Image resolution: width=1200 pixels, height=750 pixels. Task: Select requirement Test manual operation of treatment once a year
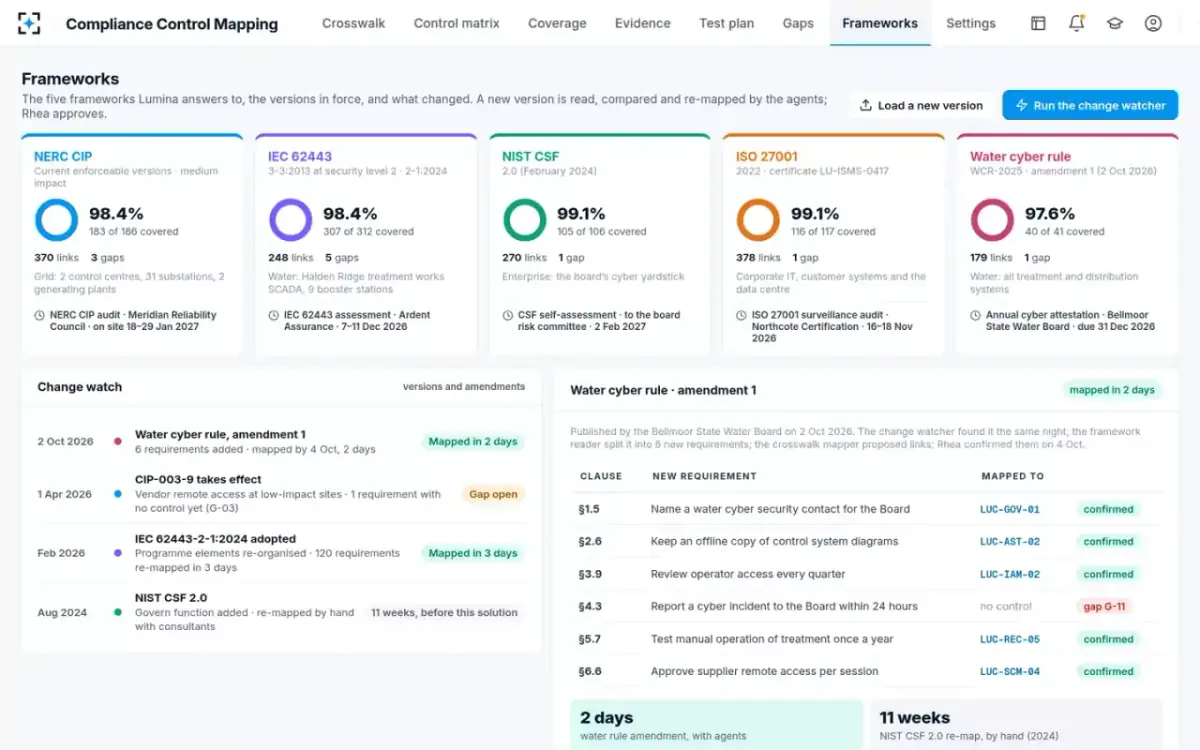pyautogui.click(x=772, y=640)
